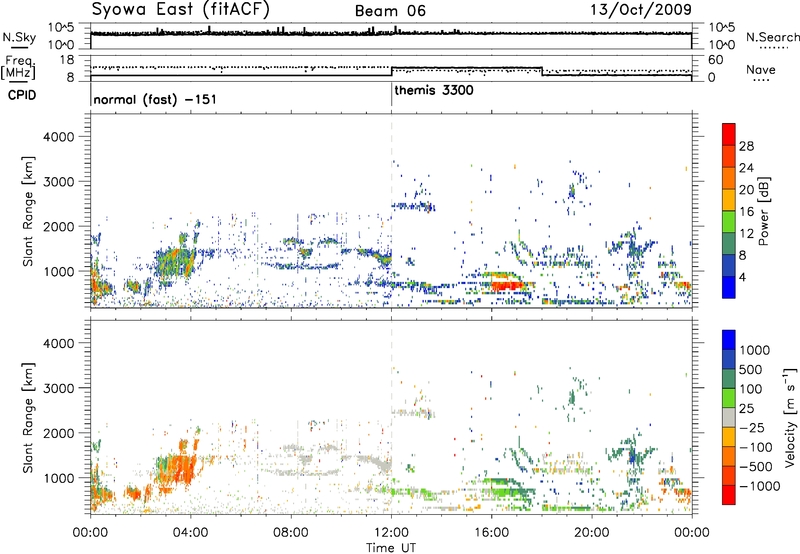800x554 pixels.
Task: Click the yellow 16–20 dB Power colorbar segment
Action: click(729, 200)
